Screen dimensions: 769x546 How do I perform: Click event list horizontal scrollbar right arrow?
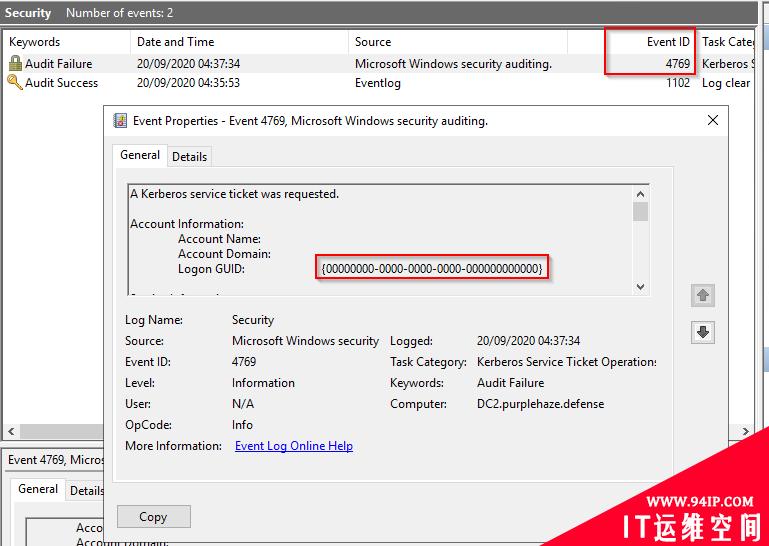746,432
